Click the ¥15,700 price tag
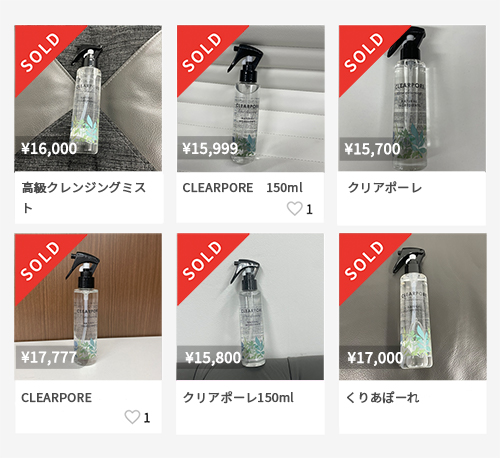This screenshot has height=458, width=500. point(372,149)
